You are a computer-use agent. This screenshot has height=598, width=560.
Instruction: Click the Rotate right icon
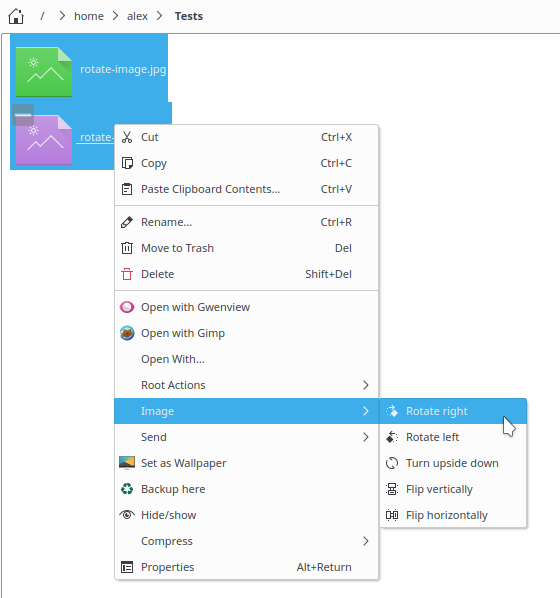click(x=392, y=411)
